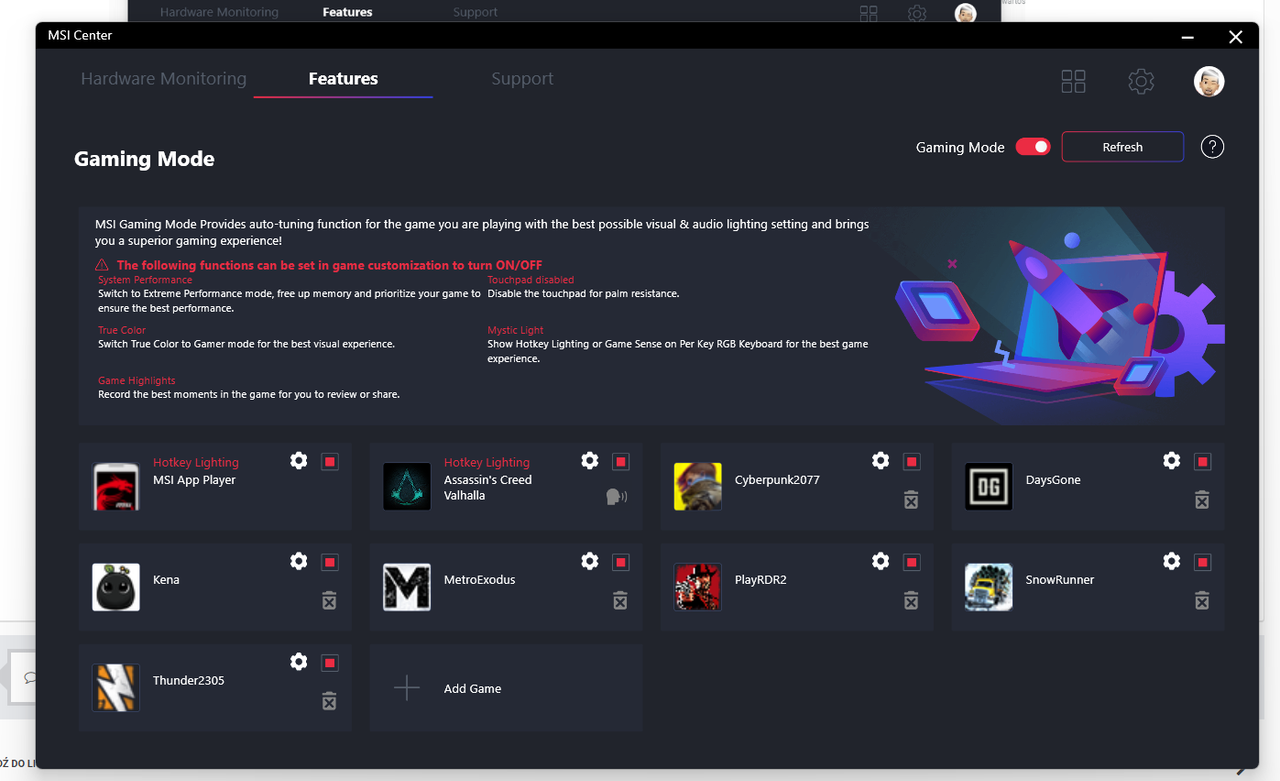Delete PlayRDR2 using its trash icon
1280x781 pixels.
(911, 600)
